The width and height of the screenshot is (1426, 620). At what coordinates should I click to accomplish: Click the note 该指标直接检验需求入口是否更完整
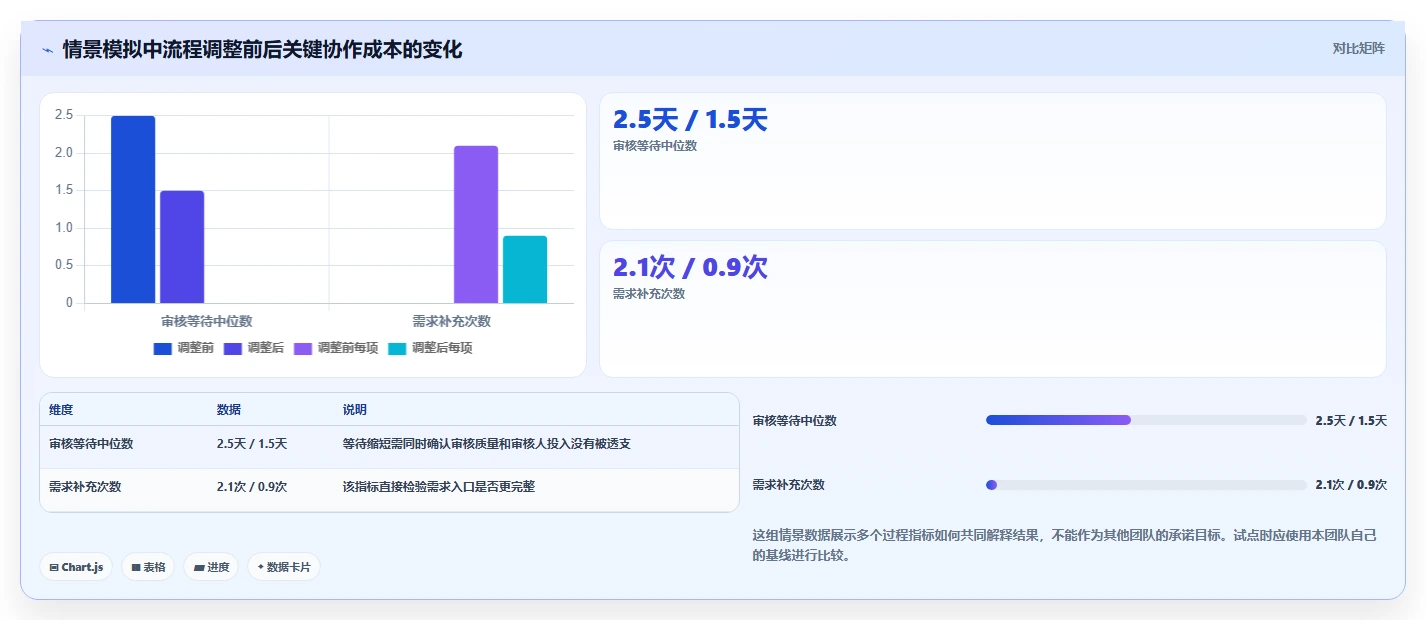(x=439, y=487)
